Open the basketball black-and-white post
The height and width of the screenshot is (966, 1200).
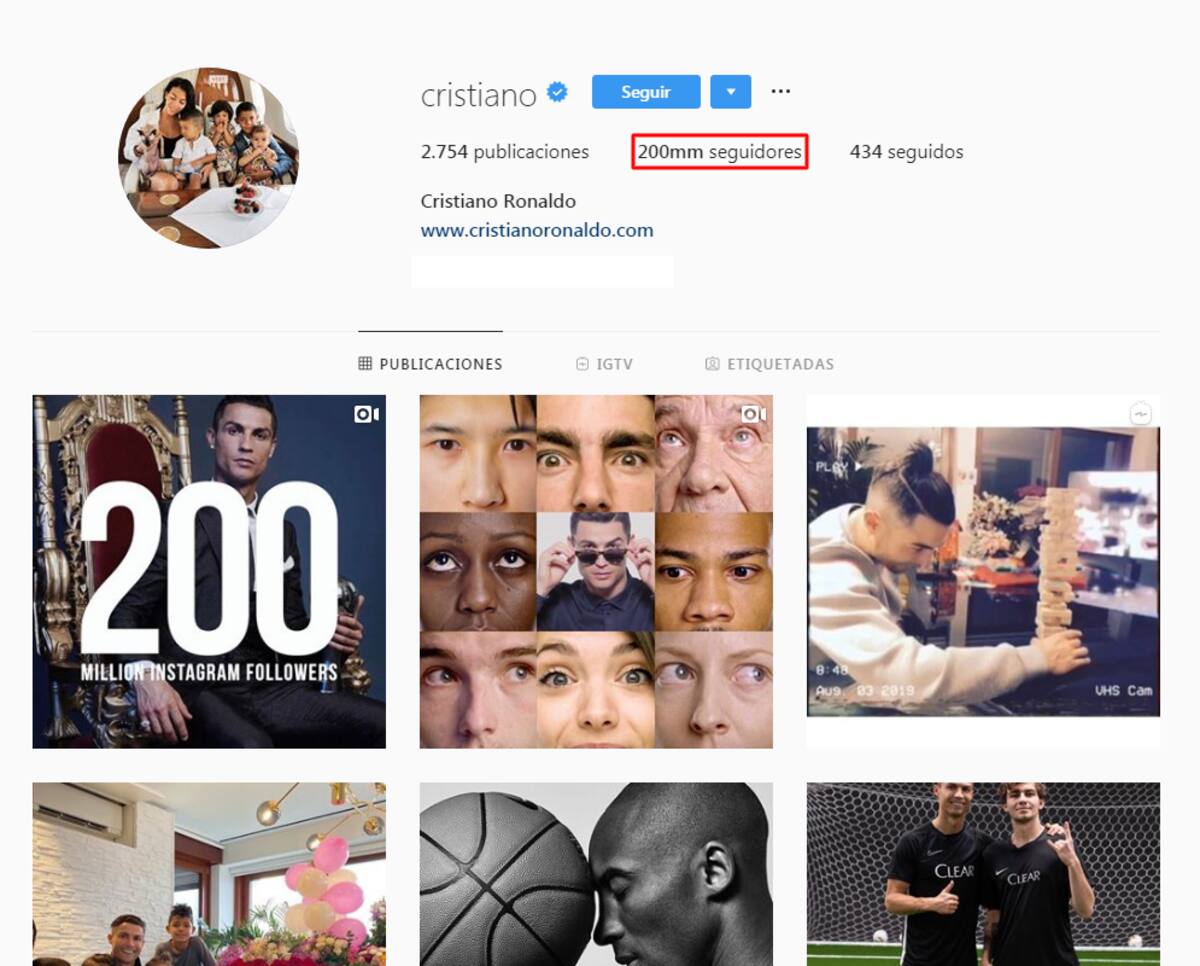[596, 874]
